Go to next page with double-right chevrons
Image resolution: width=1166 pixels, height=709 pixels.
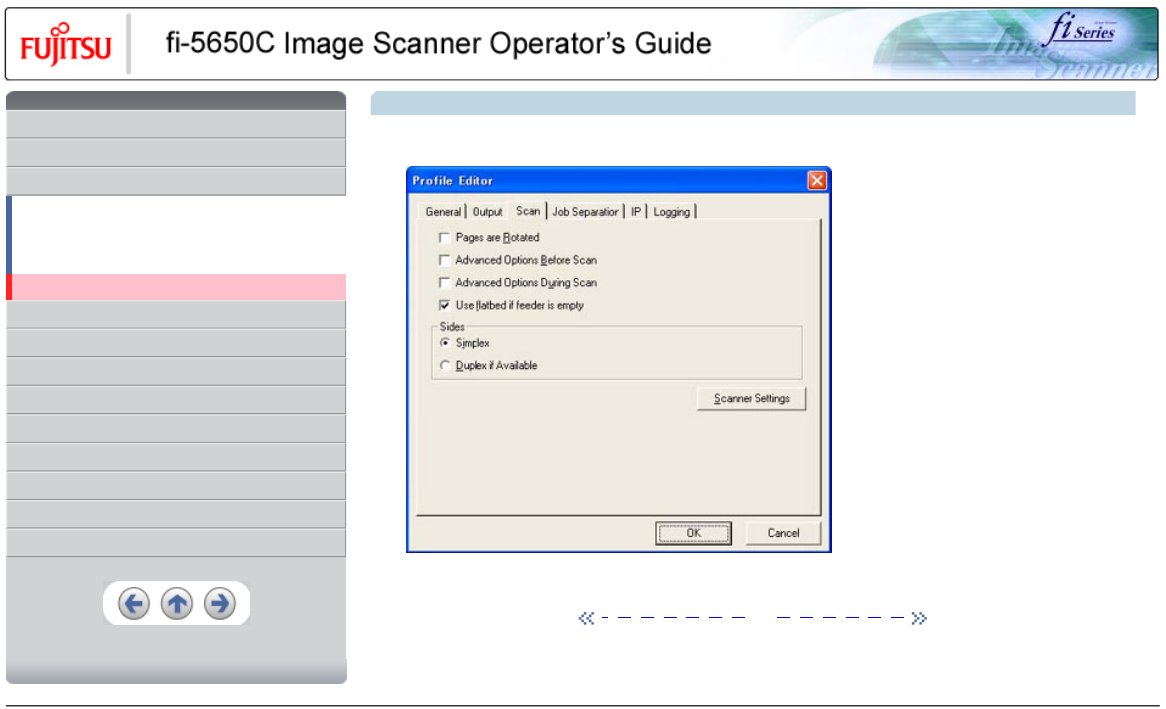coord(919,618)
